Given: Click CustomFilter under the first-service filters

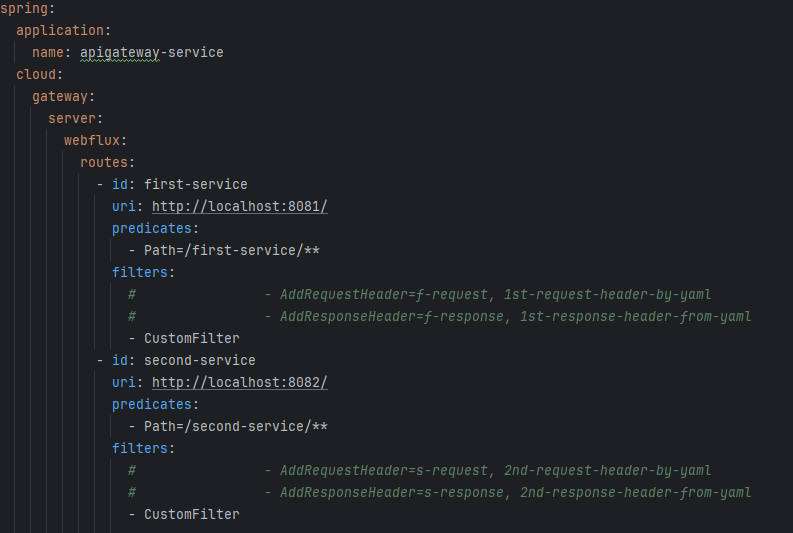Looking at the screenshot, I should [191, 338].
